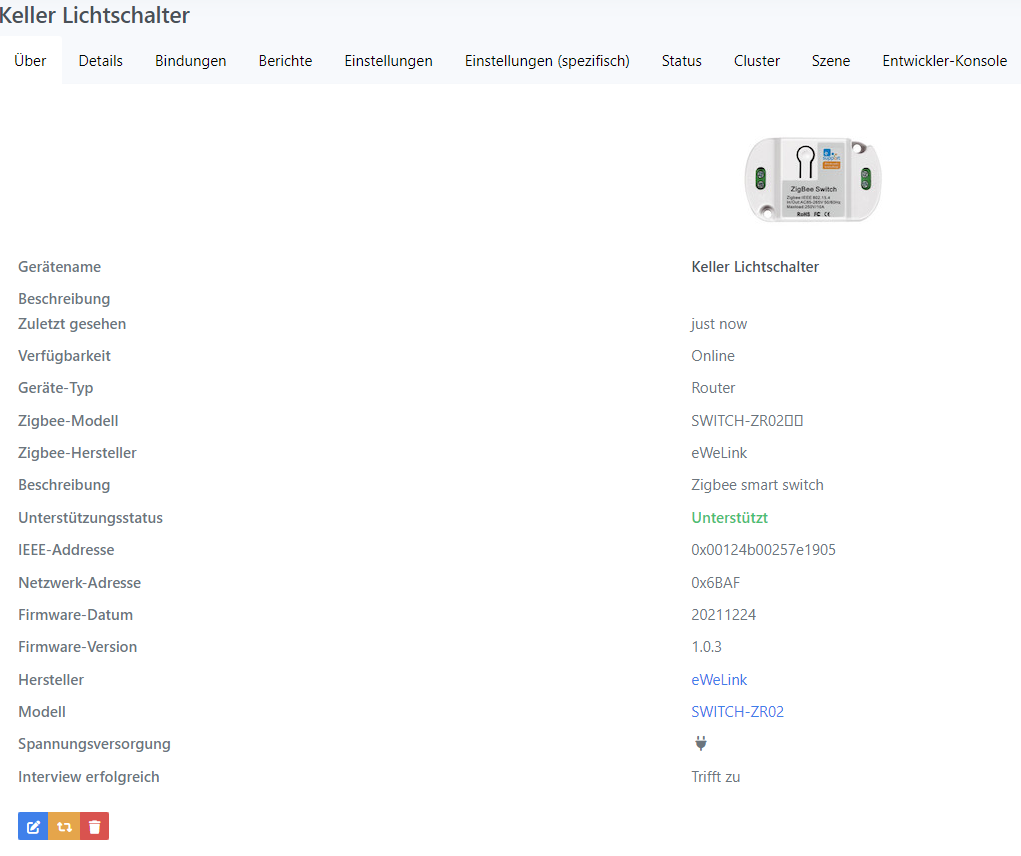Viewport: 1021px width, 856px height.
Task: Click the IEEE address value 0x00124b00257e1905
Action: click(x=763, y=550)
